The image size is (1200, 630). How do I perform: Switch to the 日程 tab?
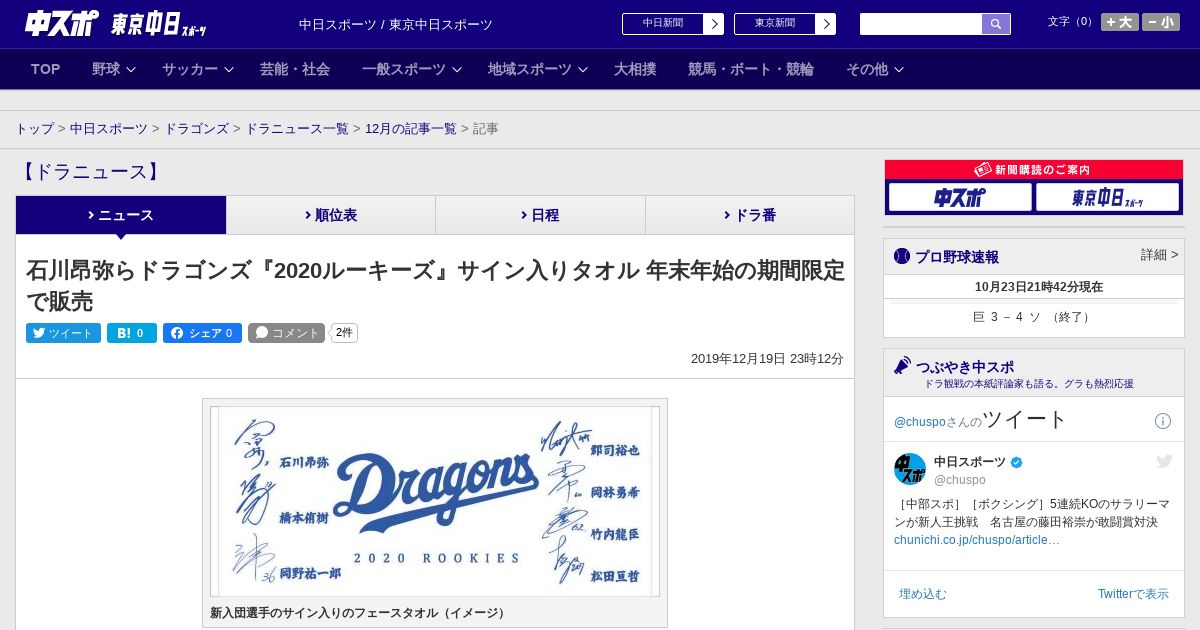point(541,215)
